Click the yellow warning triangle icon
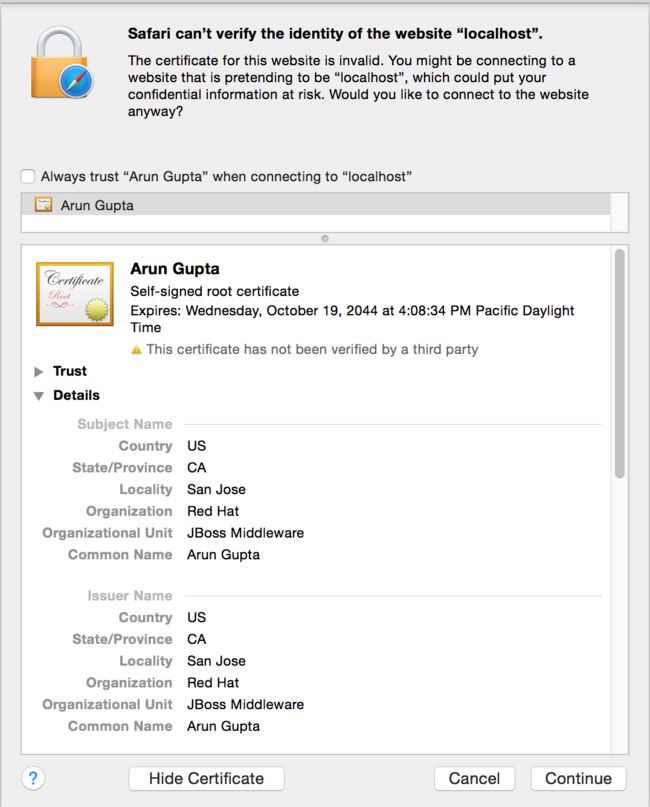Screen dimensions: 650x807 point(136,350)
